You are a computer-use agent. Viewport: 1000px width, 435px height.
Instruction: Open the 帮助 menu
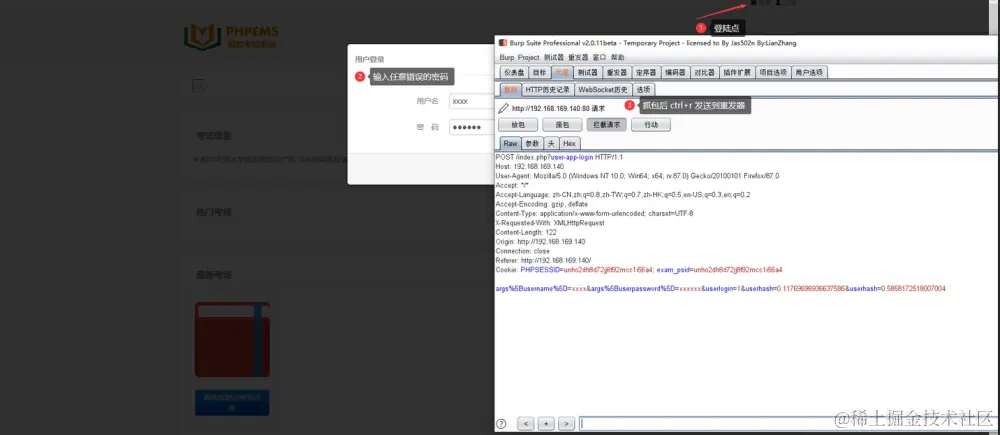point(617,57)
